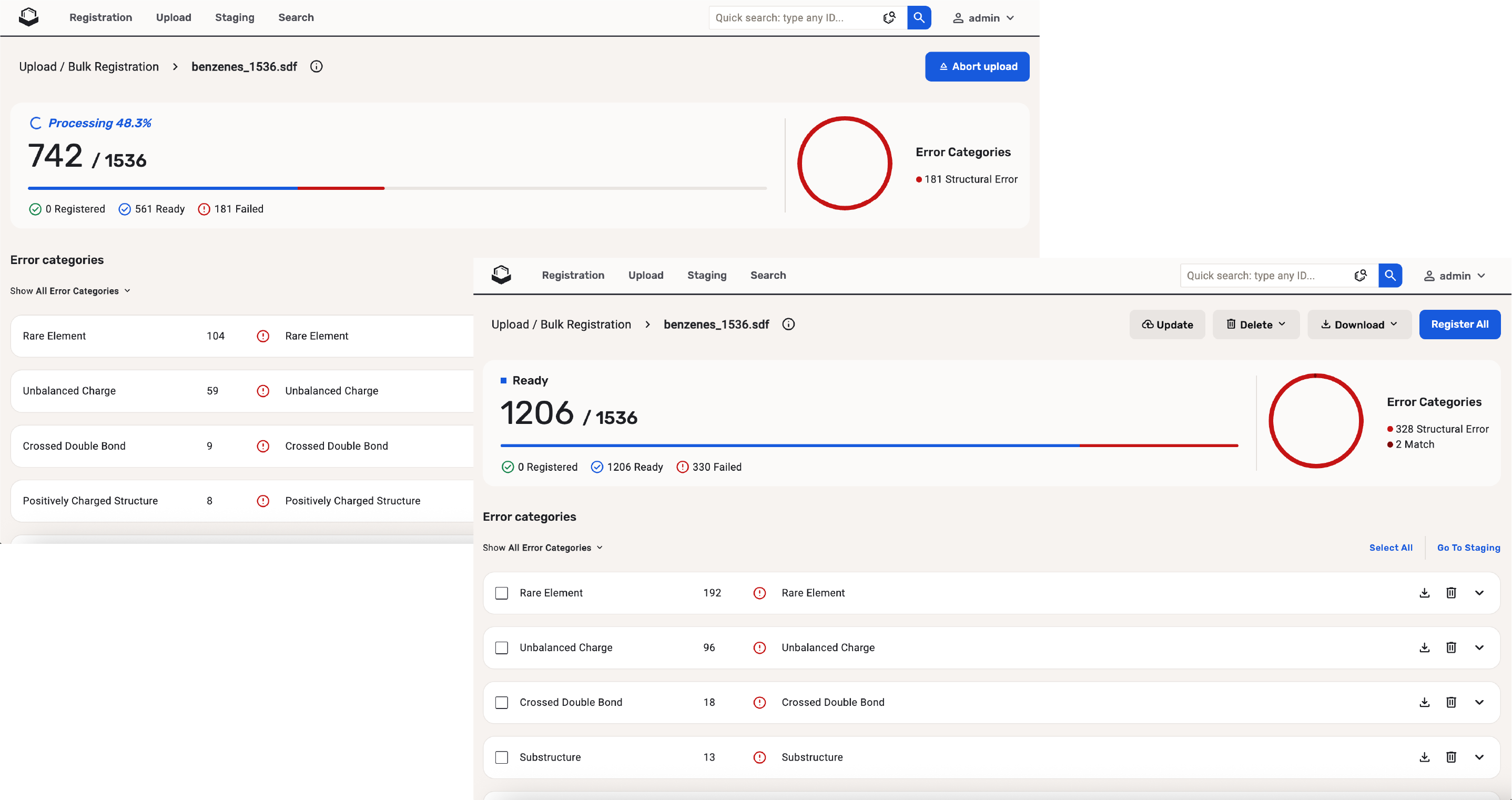Click red failed segment of 1206 progress bar
1512x800 pixels.
1159,445
